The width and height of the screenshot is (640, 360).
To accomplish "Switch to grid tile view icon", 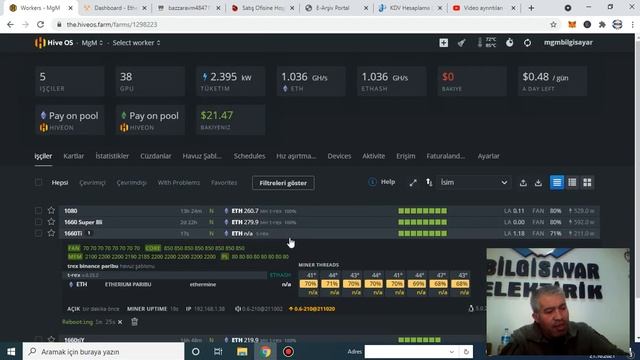I will coord(587,182).
